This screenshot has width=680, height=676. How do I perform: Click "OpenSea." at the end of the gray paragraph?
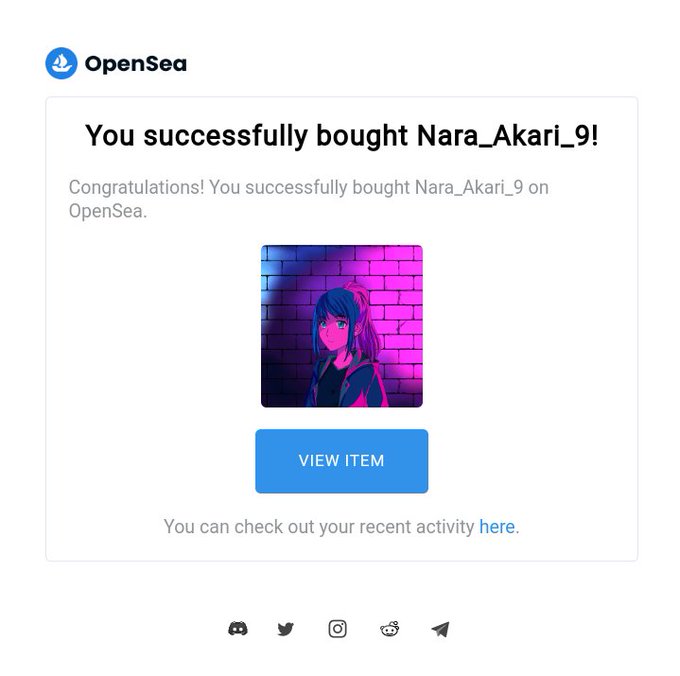tap(108, 211)
